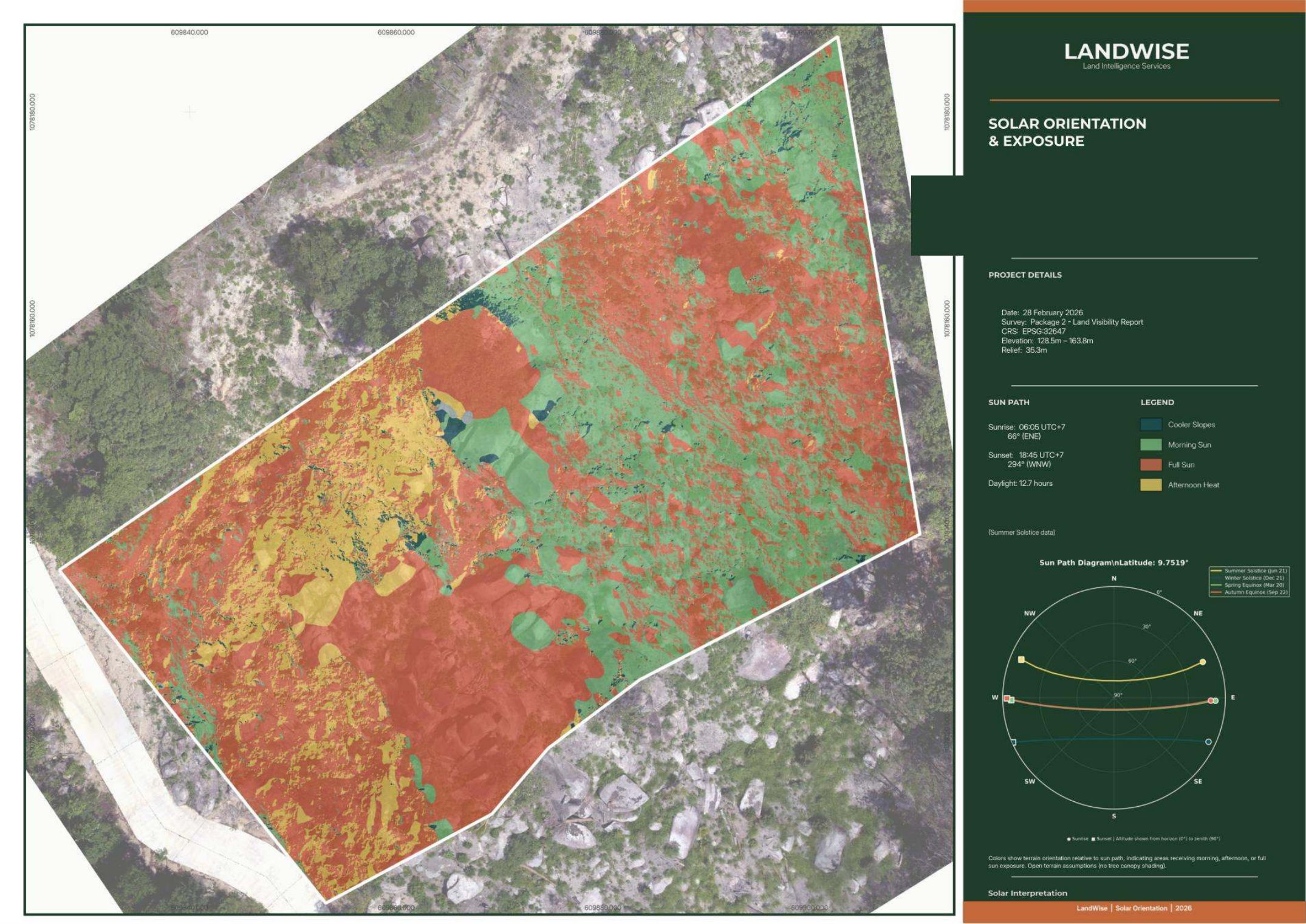Click the '294° (WNW)' sunset azimuth
Viewport: 1306px width, 924px height.
point(1029,464)
